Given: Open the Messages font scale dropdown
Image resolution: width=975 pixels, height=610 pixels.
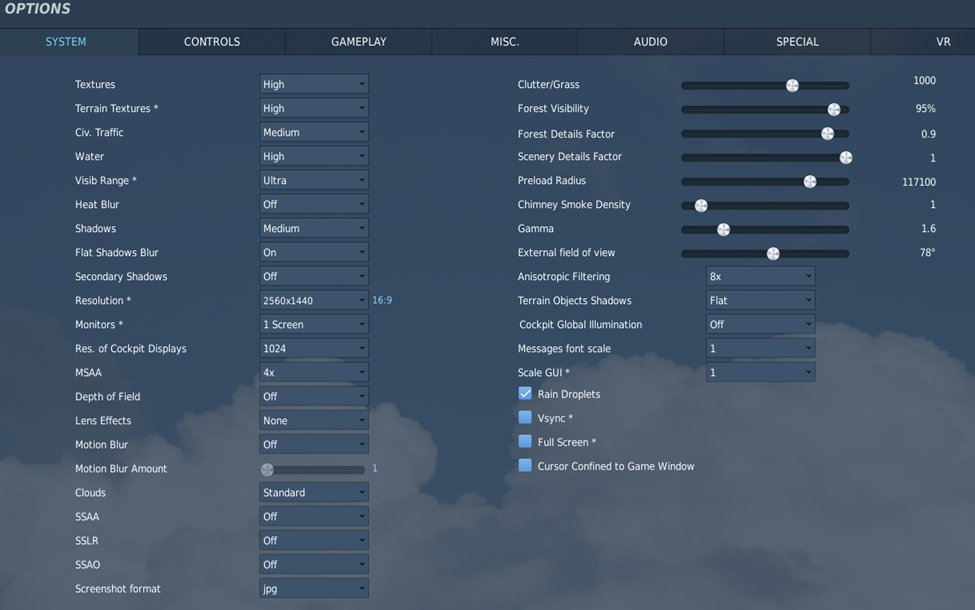Looking at the screenshot, I should pyautogui.click(x=760, y=348).
